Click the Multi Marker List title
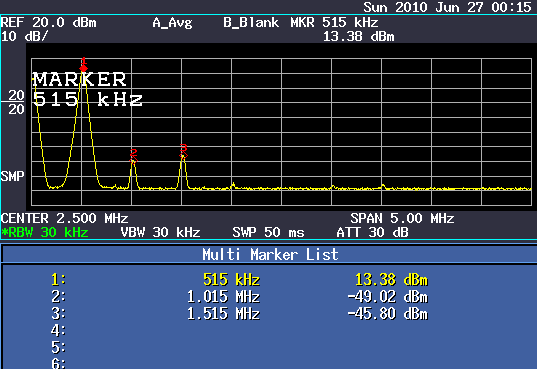The width and height of the screenshot is (537, 369). (270, 255)
